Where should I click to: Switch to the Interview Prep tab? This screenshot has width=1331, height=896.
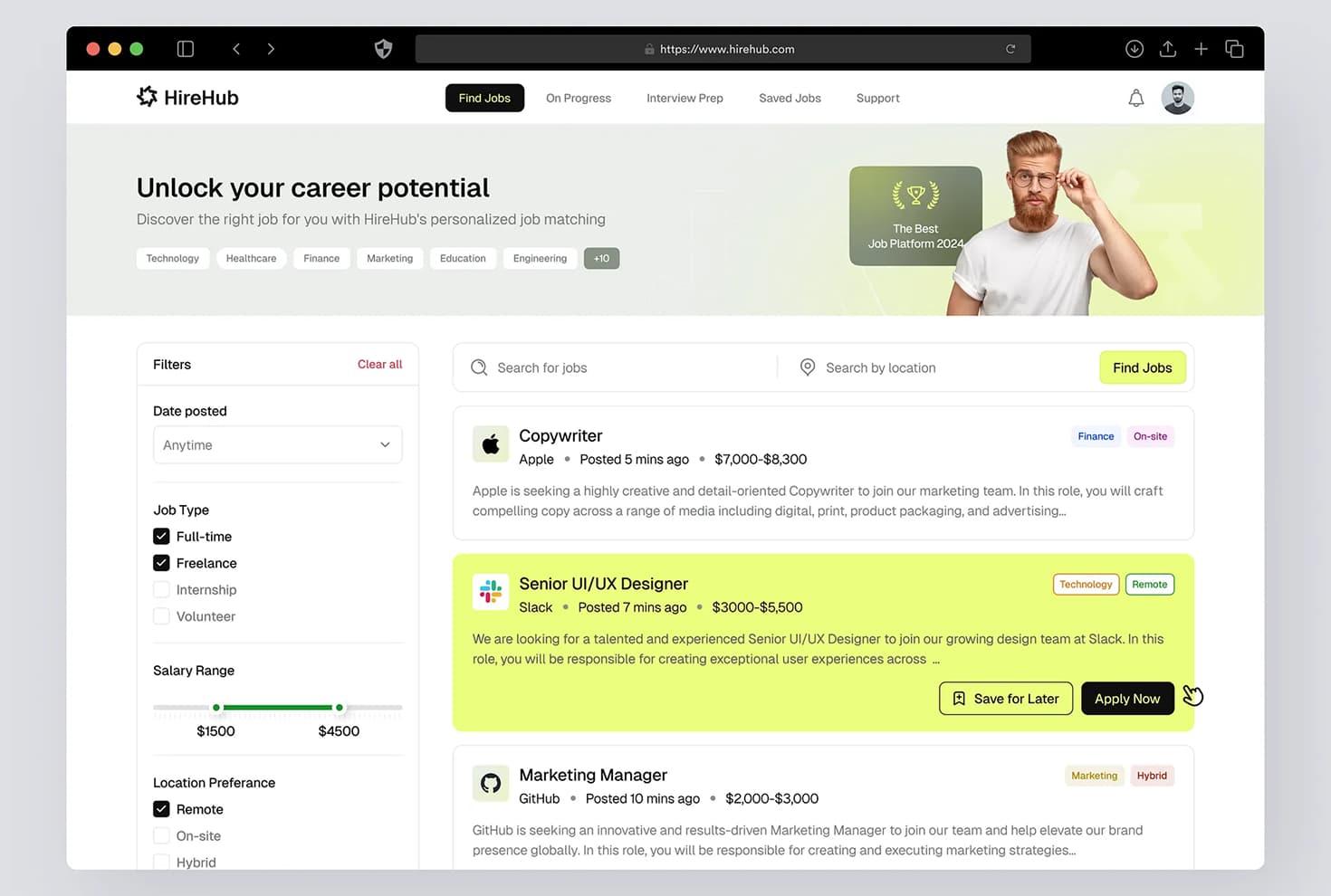[x=685, y=99]
